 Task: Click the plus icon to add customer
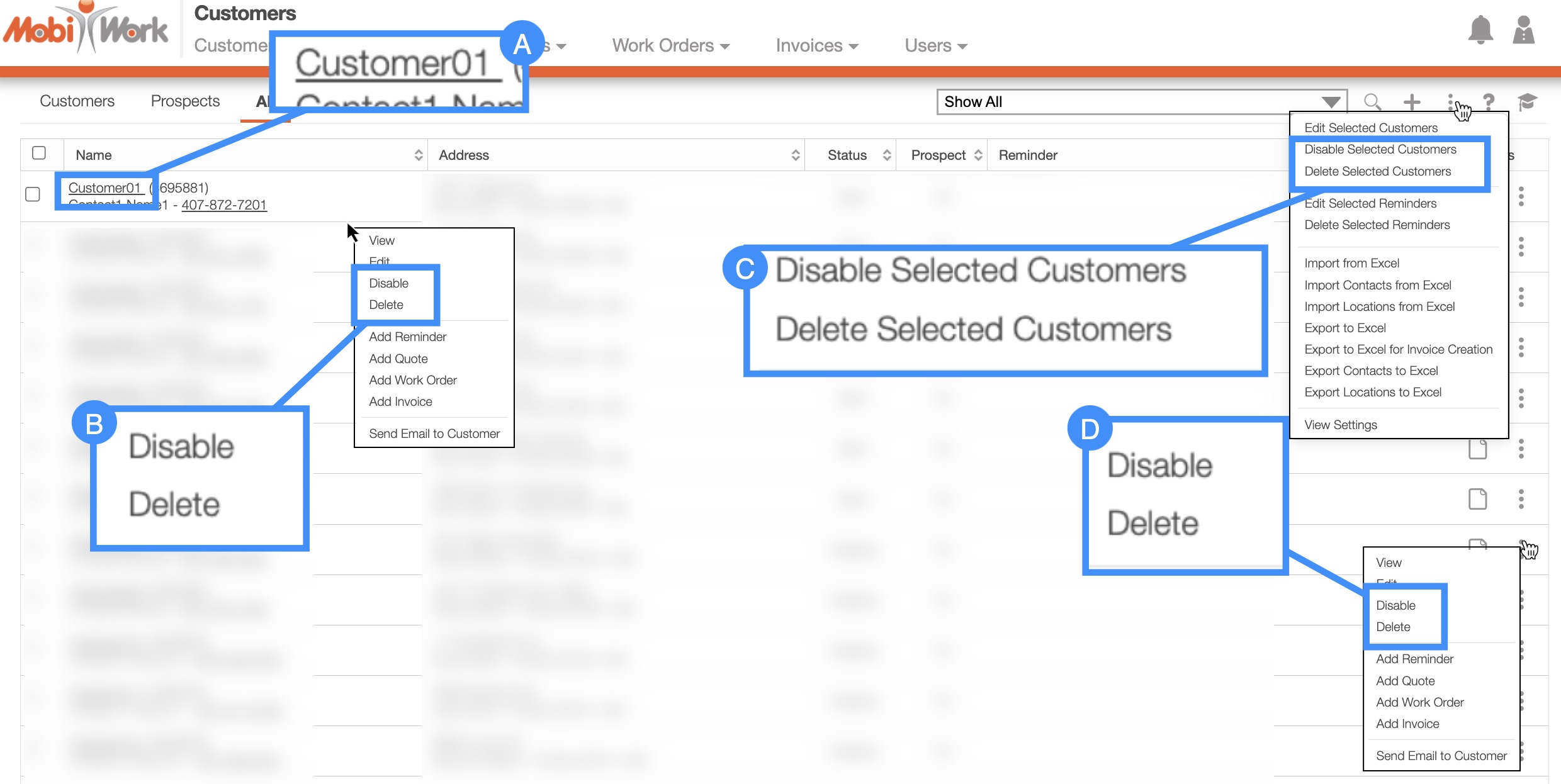(1412, 101)
